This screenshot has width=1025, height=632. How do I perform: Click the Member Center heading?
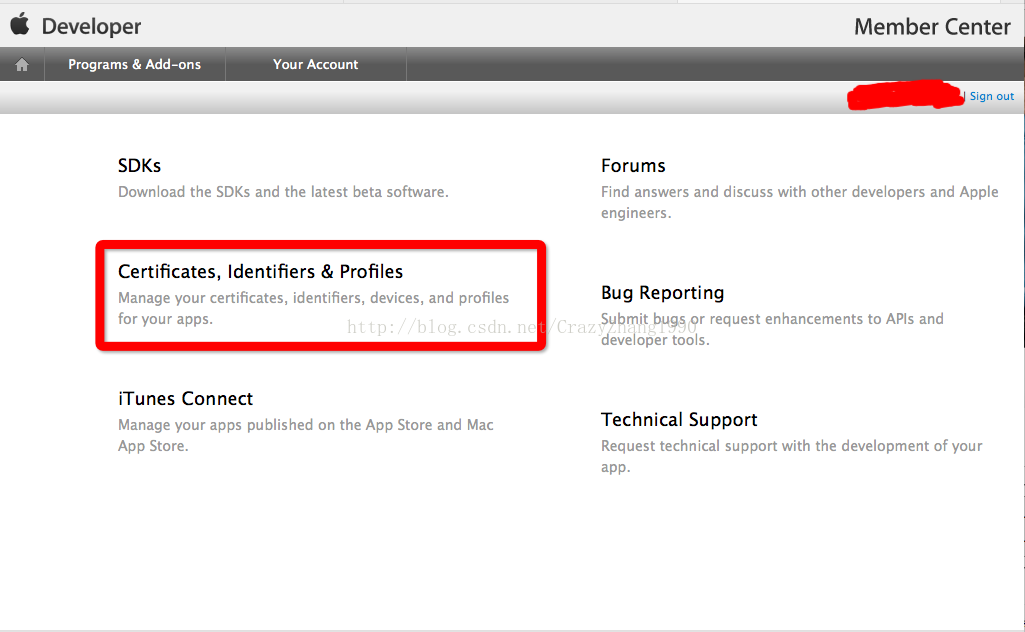932,27
